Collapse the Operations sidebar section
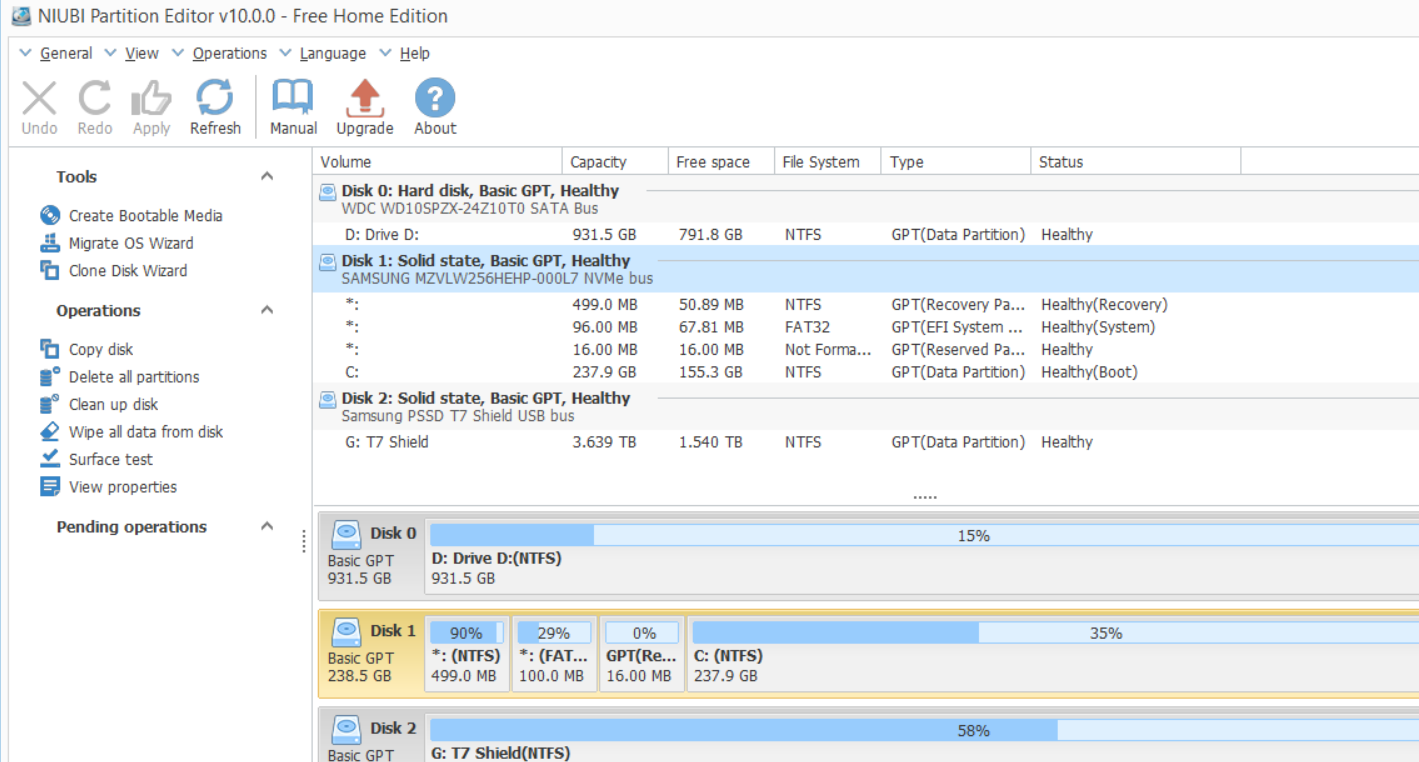Screen dimensions: 1419x762 click(x=267, y=310)
